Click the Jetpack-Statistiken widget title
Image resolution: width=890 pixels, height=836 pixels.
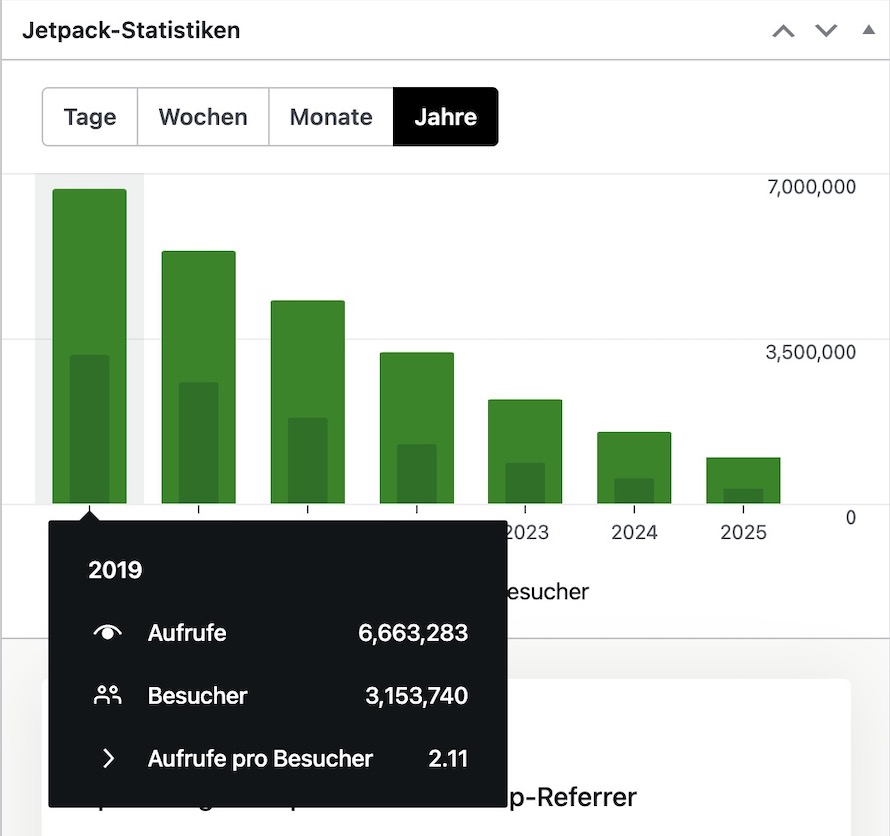[131, 30]
